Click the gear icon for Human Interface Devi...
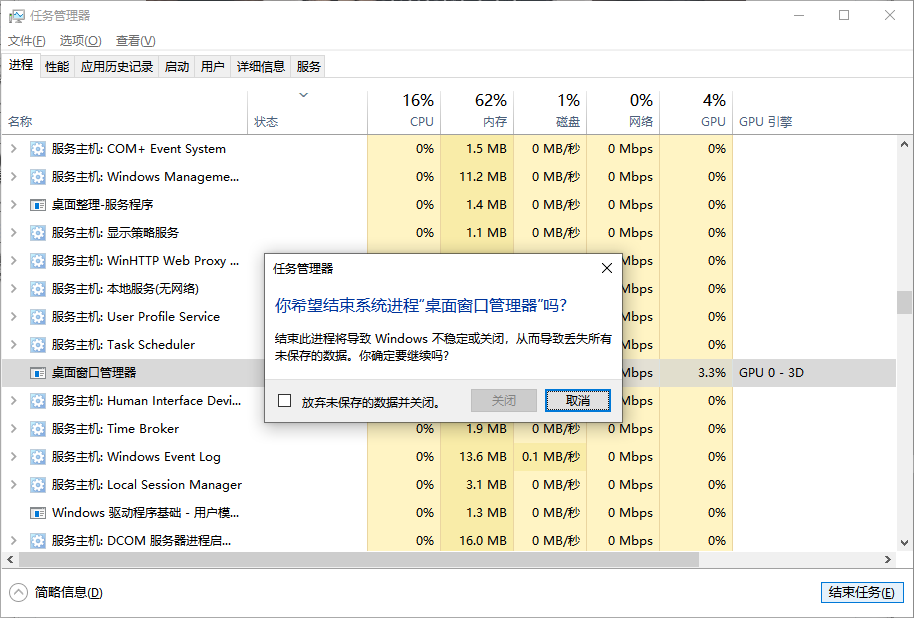This screenshot has width=914, height=618. pyautogui.click(x=38, y=401)
